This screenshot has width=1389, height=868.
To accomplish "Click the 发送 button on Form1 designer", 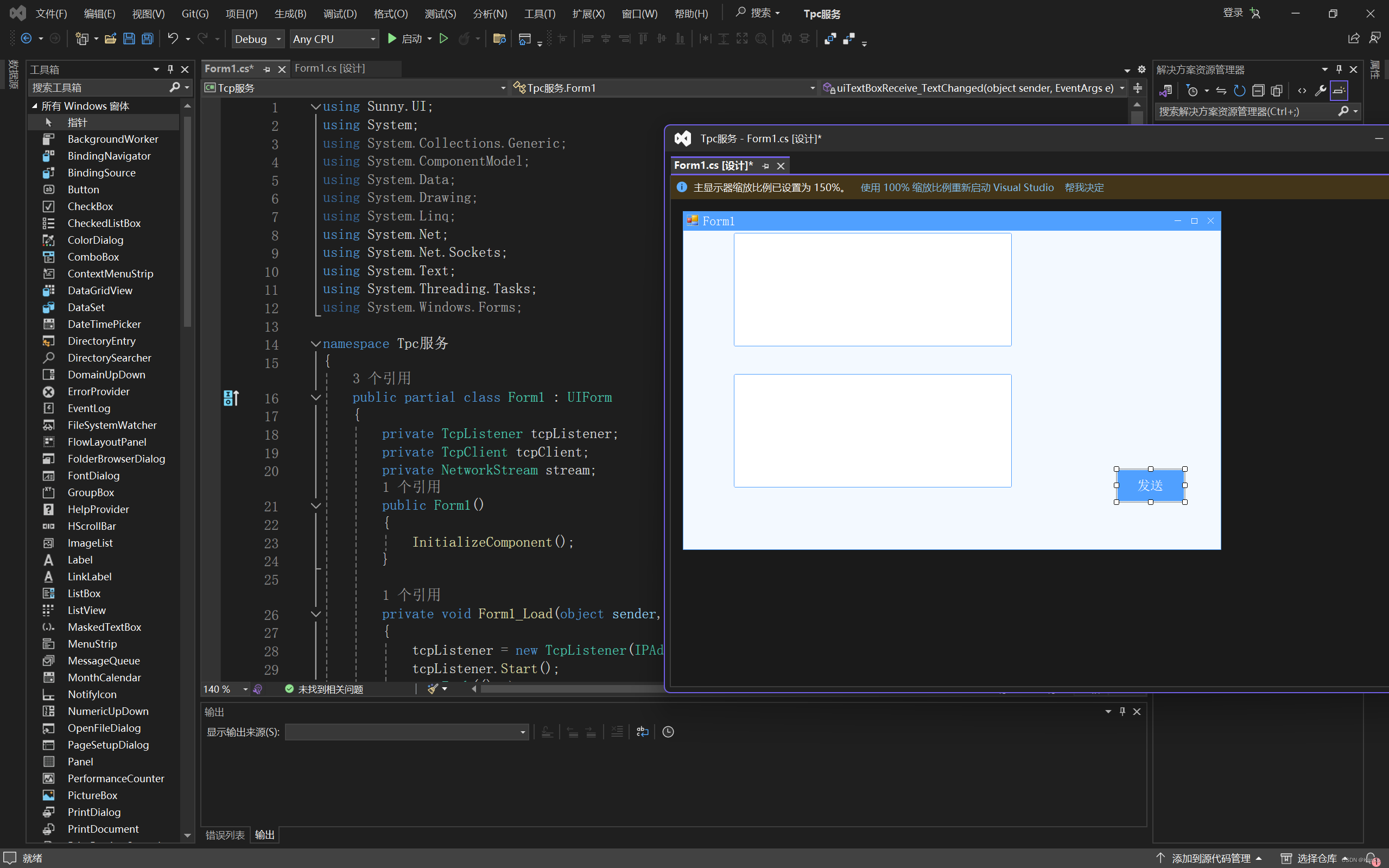I will coord(1150,486).
